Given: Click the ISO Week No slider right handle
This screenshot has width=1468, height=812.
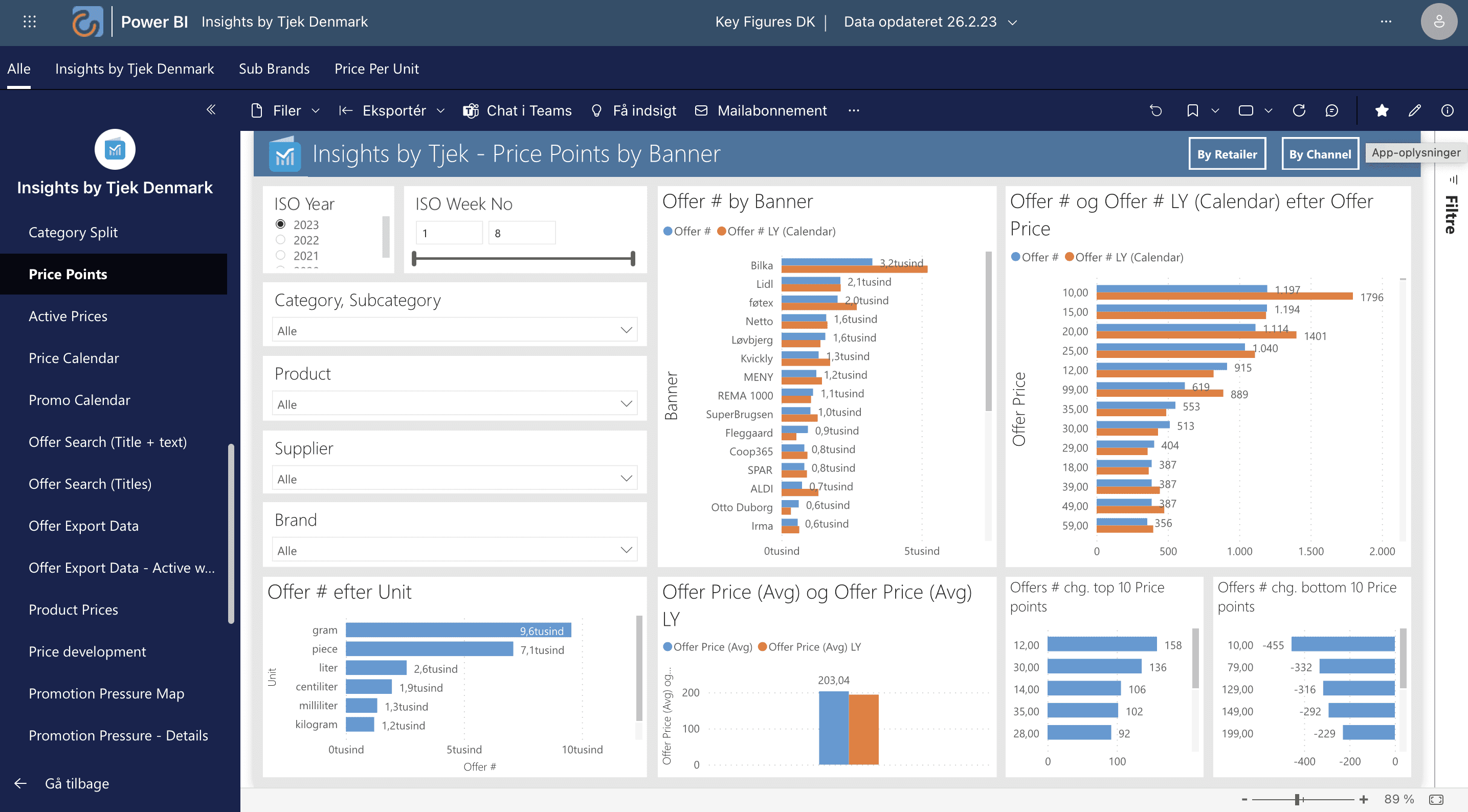Looking at the screenshot, I should click(x=633, y=259).
